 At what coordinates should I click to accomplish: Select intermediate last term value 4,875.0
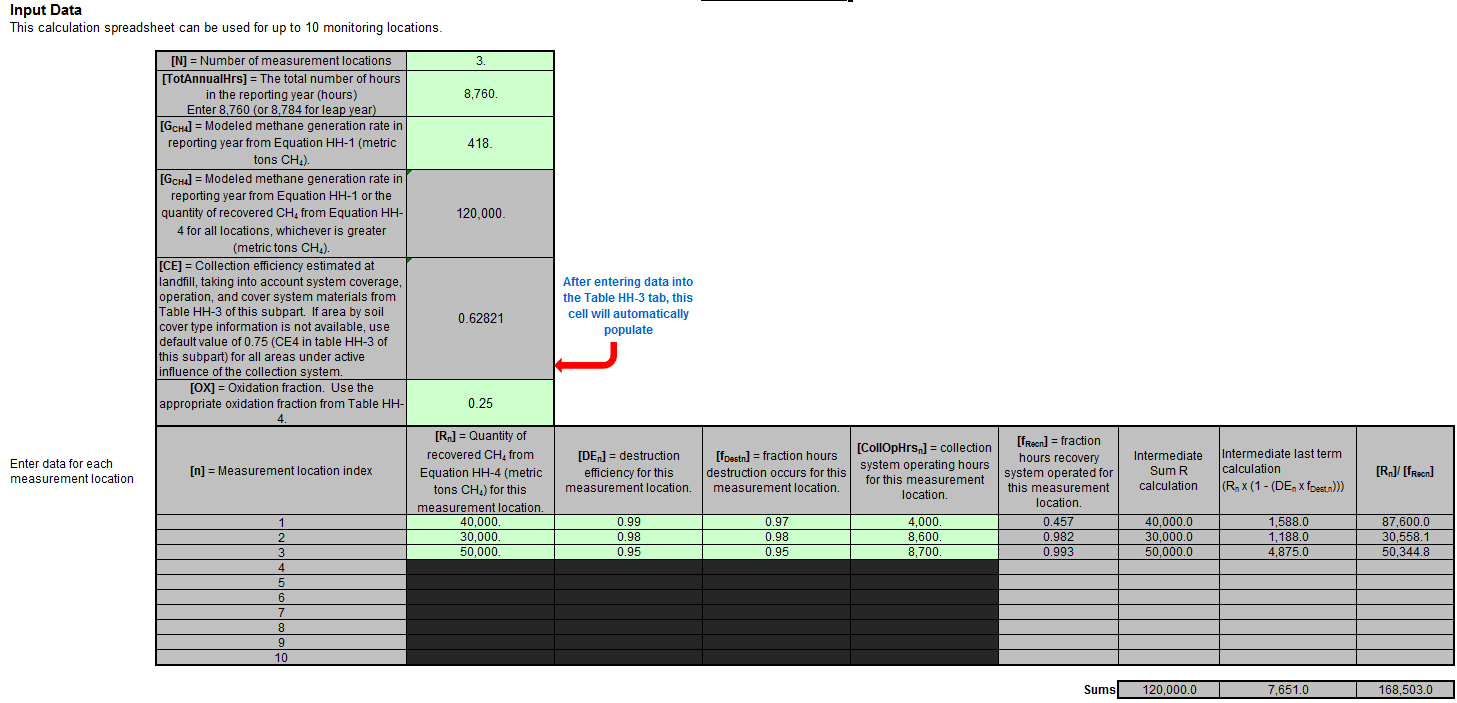[x=1287, y=552]
